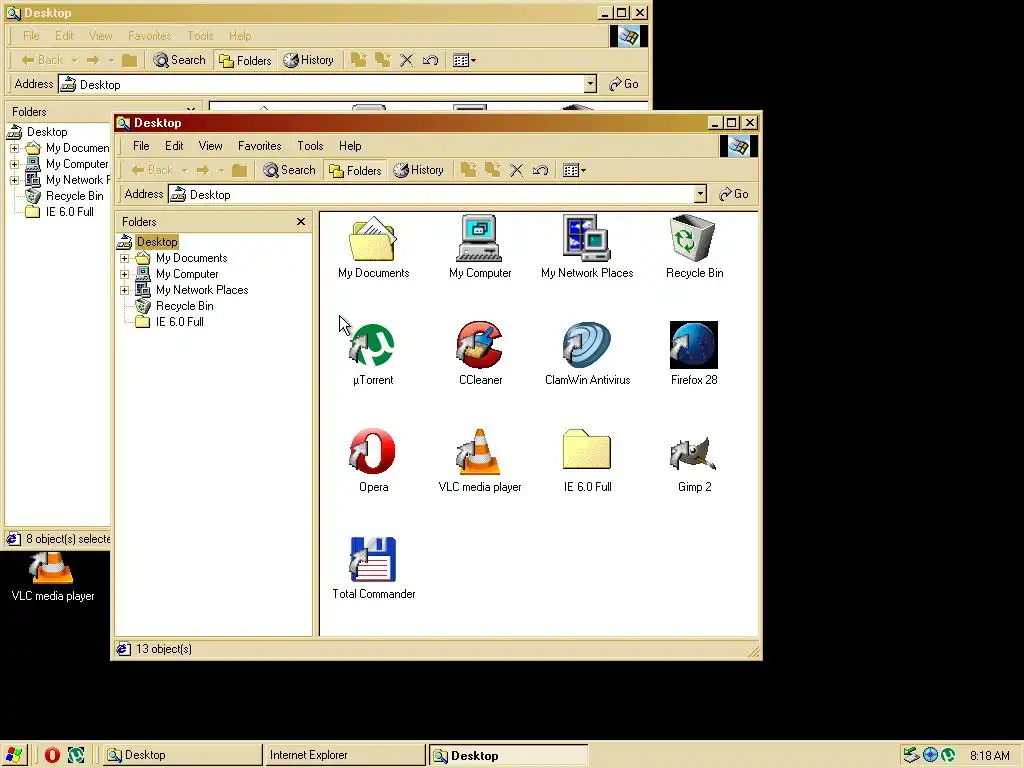1024x768 pixels.
Task: Toggle Search pane button in front window
Action: pyautogui.click(x=289, y=170)
